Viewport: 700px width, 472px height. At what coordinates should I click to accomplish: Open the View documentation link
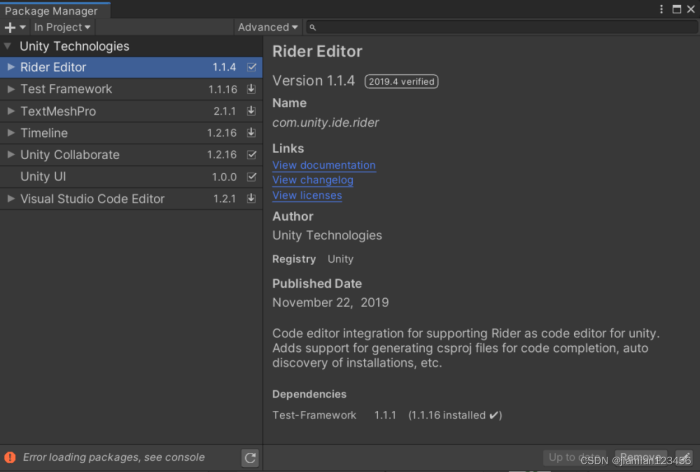(x=324, y=165)
